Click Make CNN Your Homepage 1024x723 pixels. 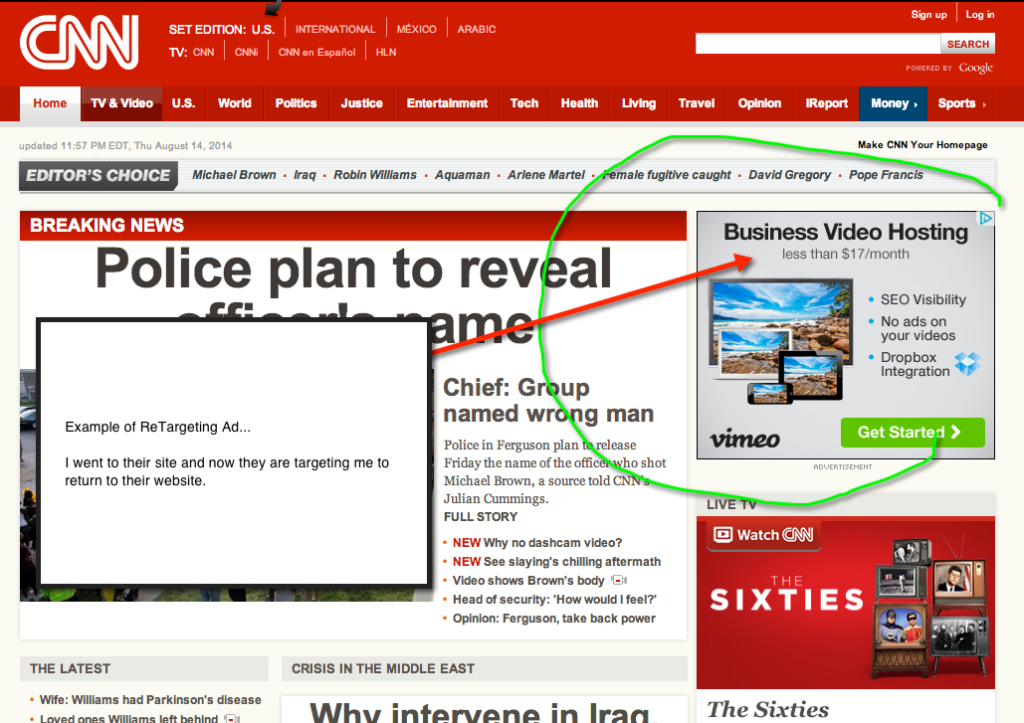[x=922, y=145]
